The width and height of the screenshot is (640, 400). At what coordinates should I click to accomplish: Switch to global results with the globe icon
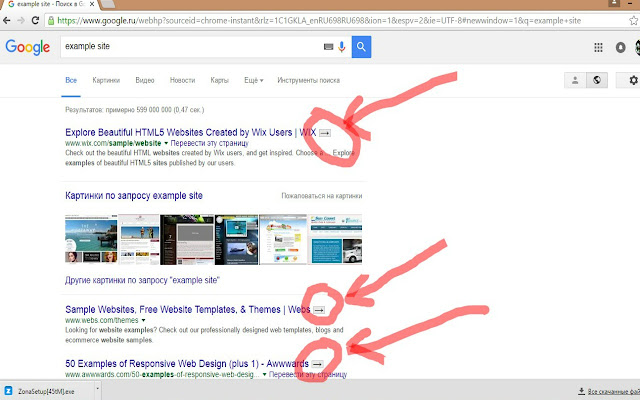click(597, 80)
